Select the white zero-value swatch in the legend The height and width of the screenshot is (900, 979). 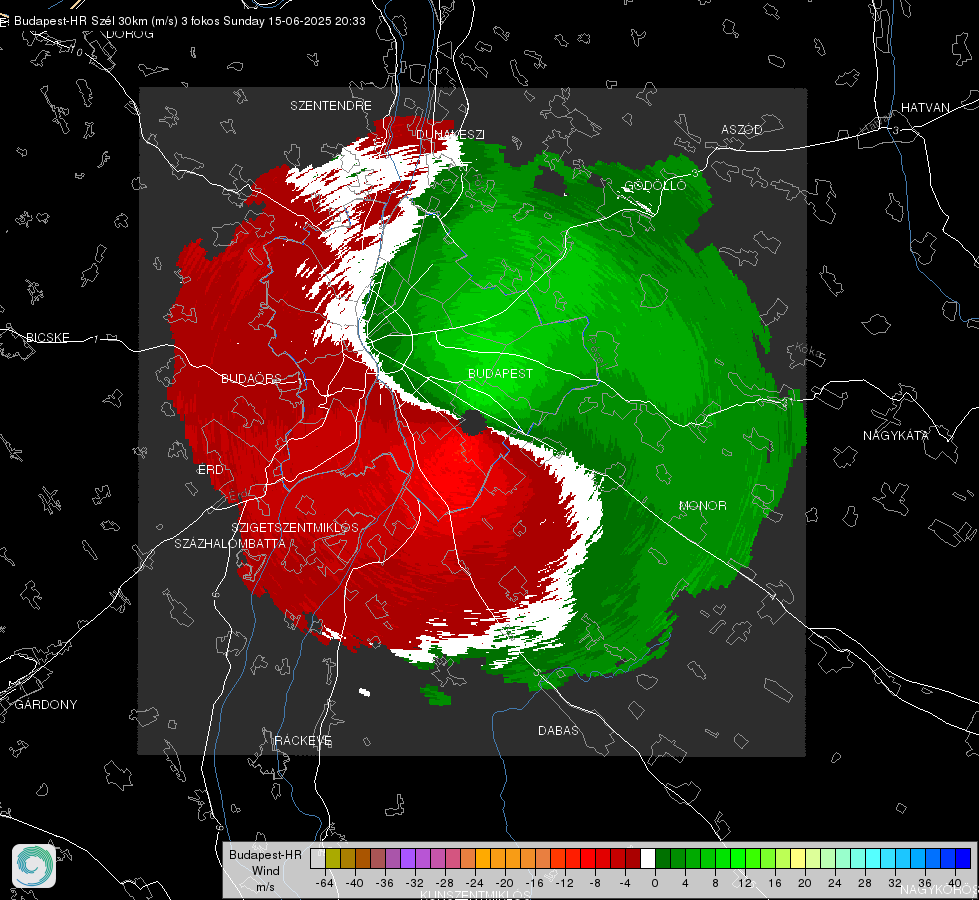click(648, 858)
